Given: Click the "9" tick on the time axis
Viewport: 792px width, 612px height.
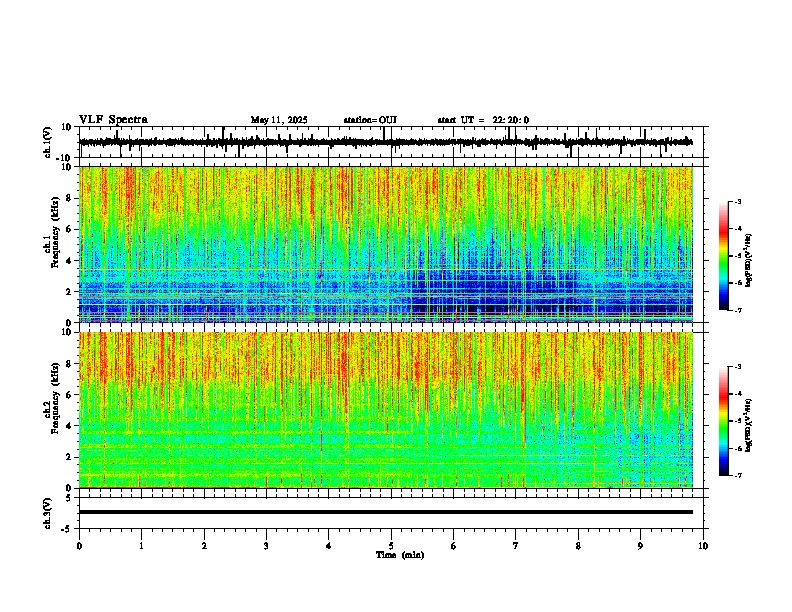Looking at the screenshot, I should coord(640,546).
